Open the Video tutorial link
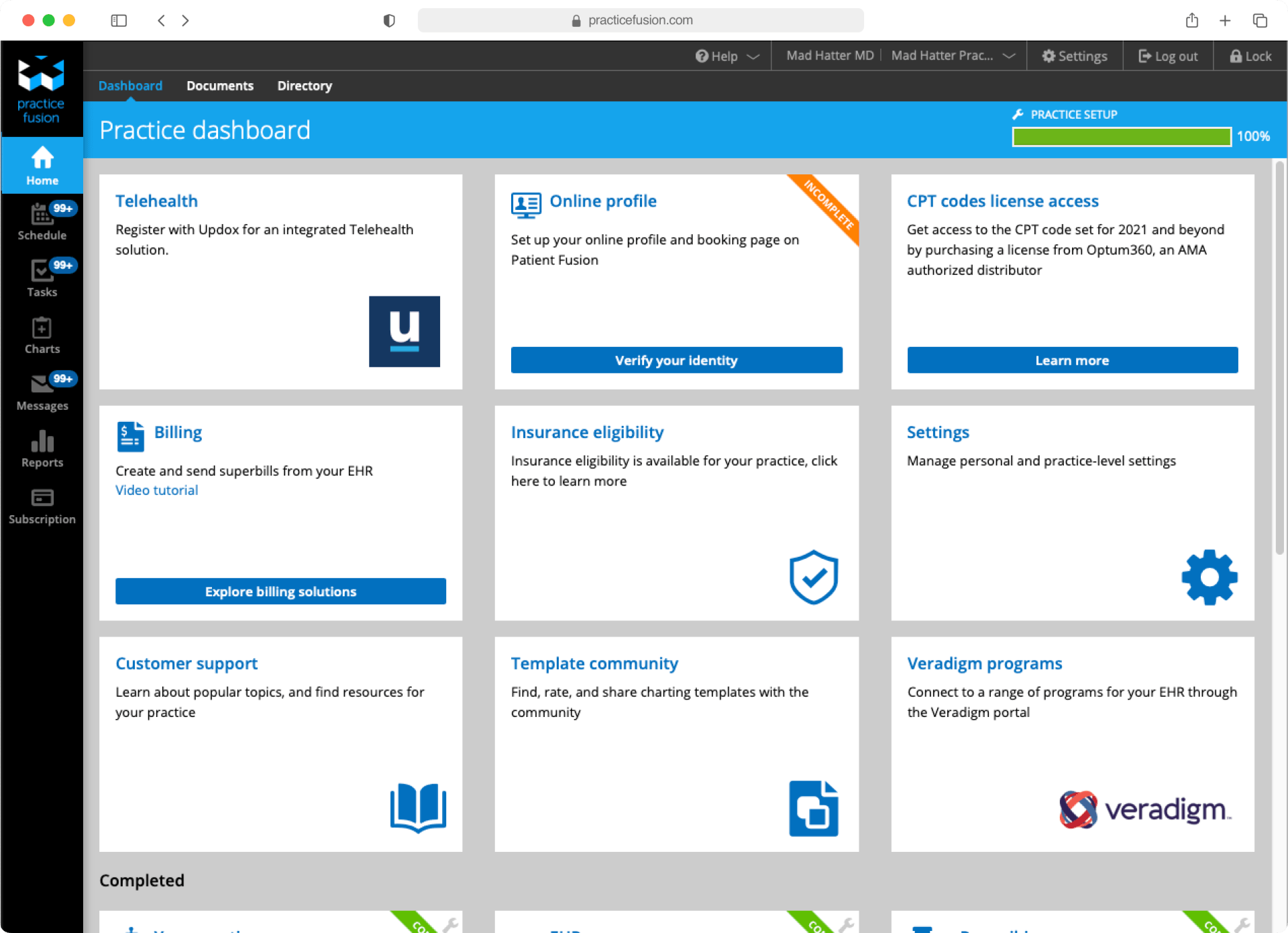 pos(156,490)
